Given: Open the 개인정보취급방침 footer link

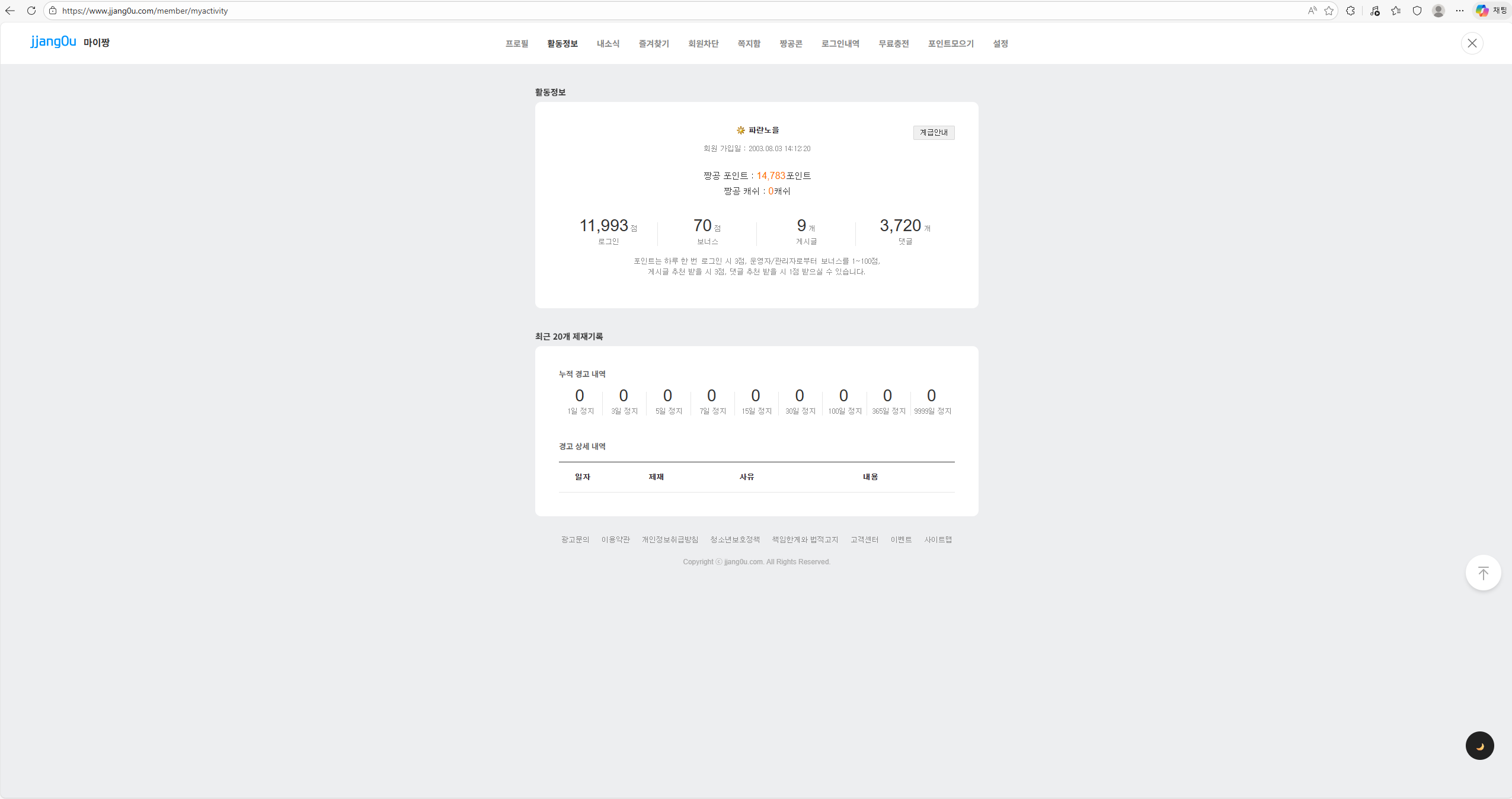Looking at the screenshot, I should coord(670,539).
